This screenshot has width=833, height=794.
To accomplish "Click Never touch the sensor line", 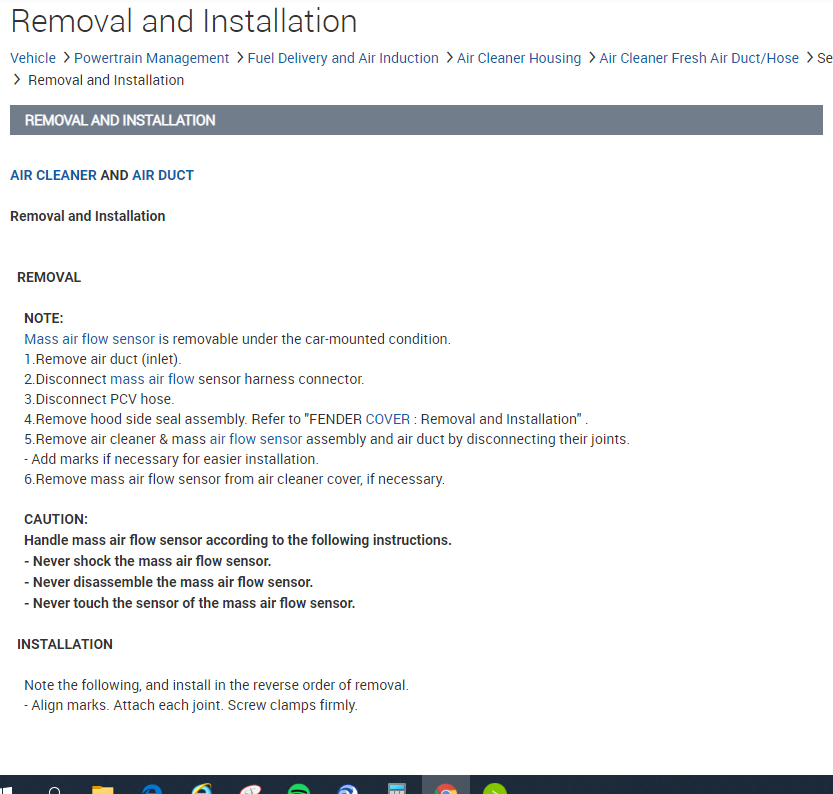I will tap(190, 603).
